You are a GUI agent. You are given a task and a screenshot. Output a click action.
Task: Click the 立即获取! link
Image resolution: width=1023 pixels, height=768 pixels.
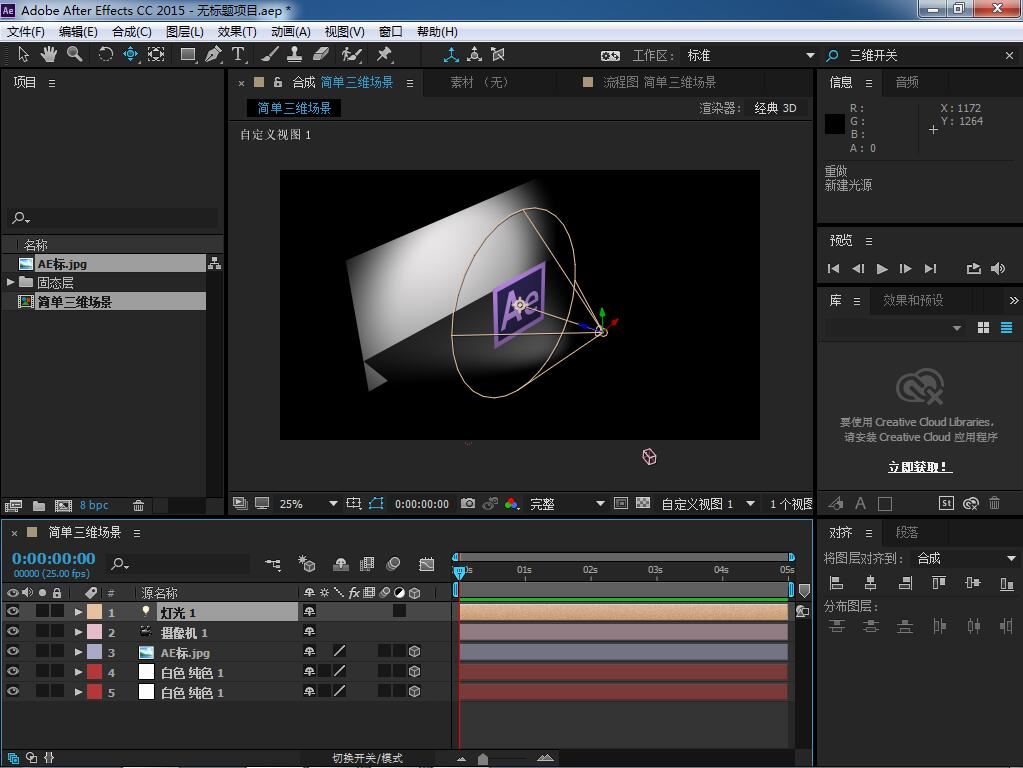pyautogui.click(x=920, y=467)
